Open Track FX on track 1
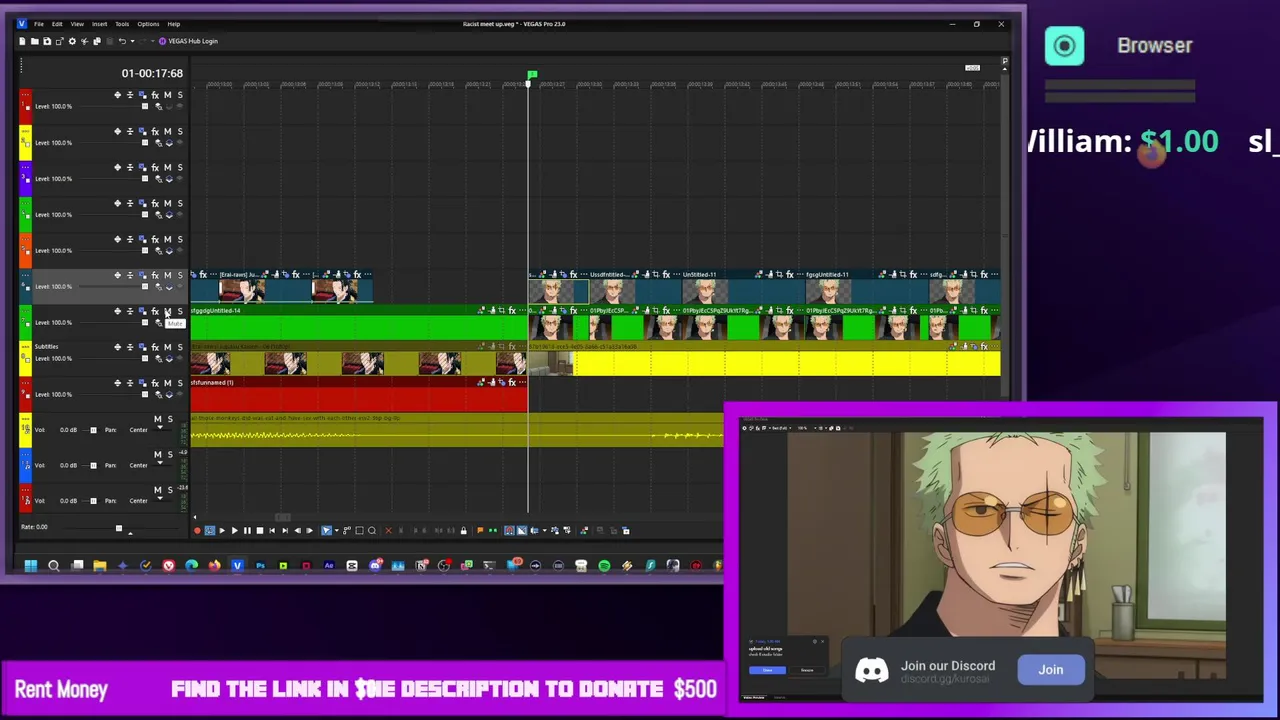The image size is (1280, 720). (155, 95)
